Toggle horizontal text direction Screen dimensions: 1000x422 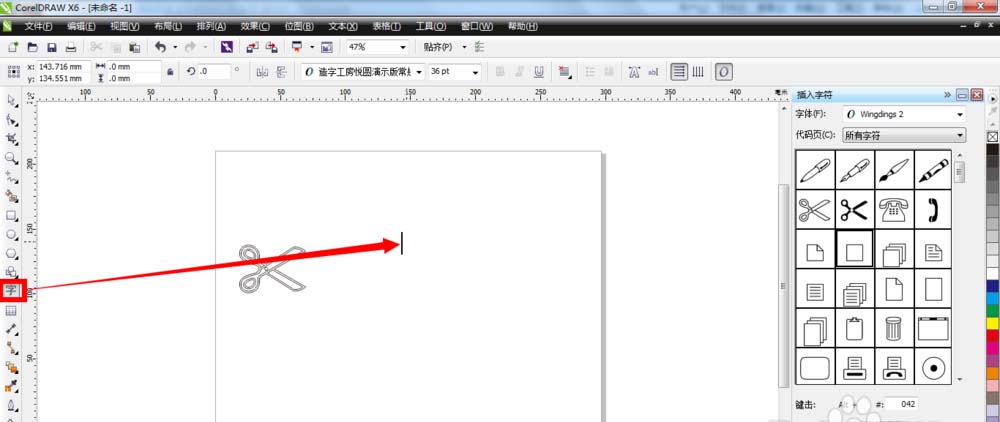[x=679, y=72]
